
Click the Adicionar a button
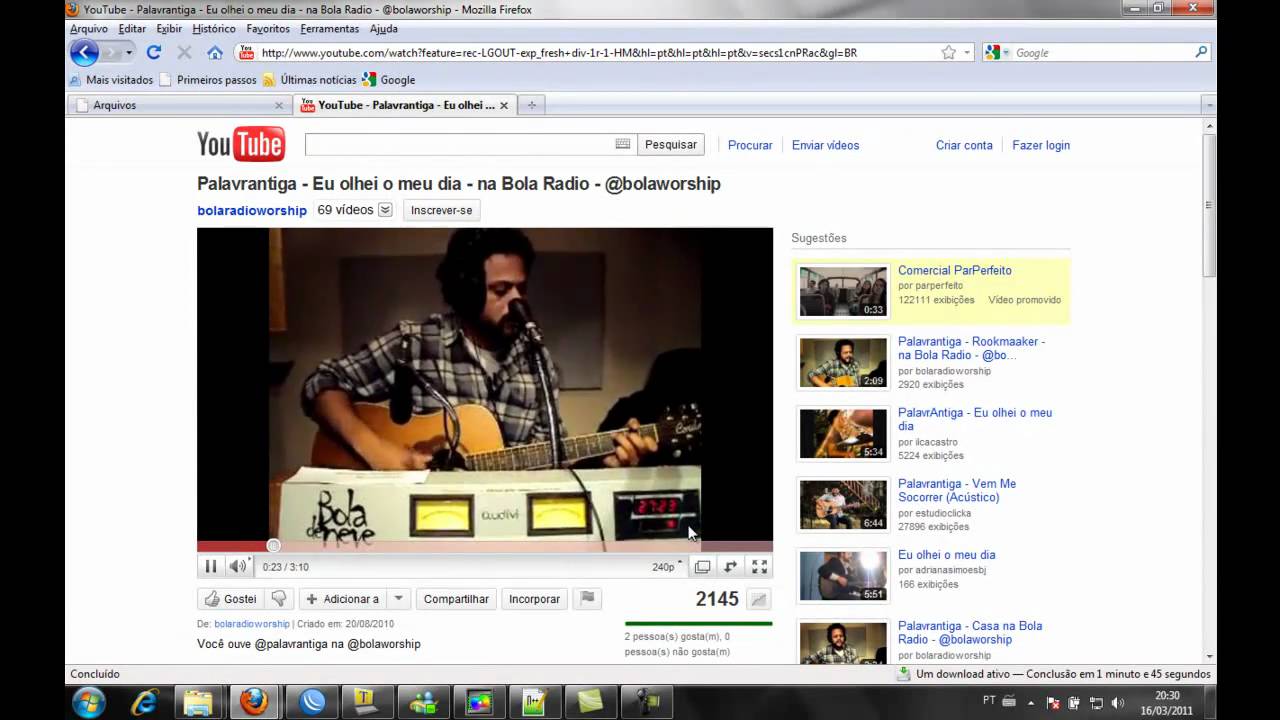point(342,599)
